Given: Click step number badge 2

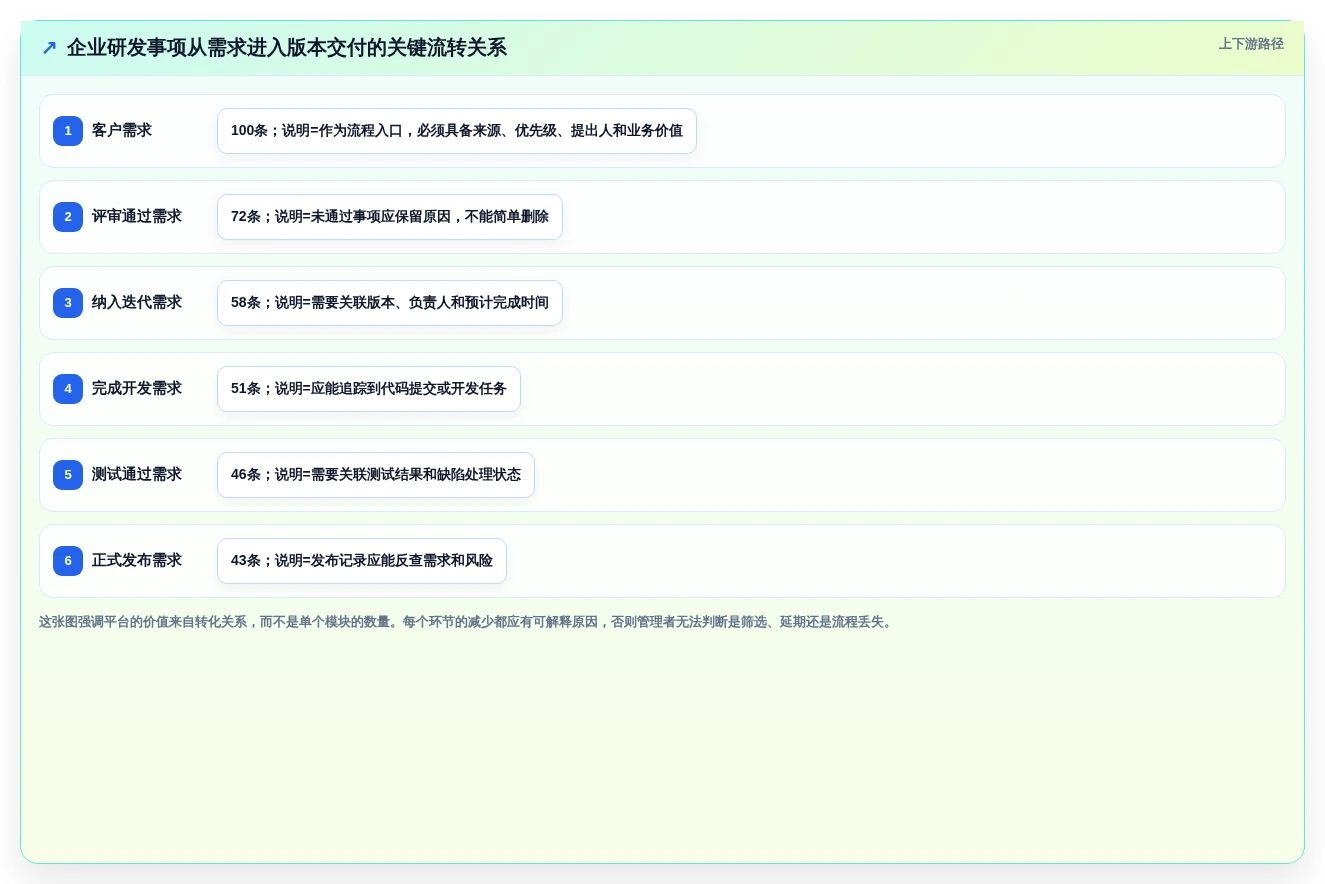Looking at the screenshot, I should (68, 217).
